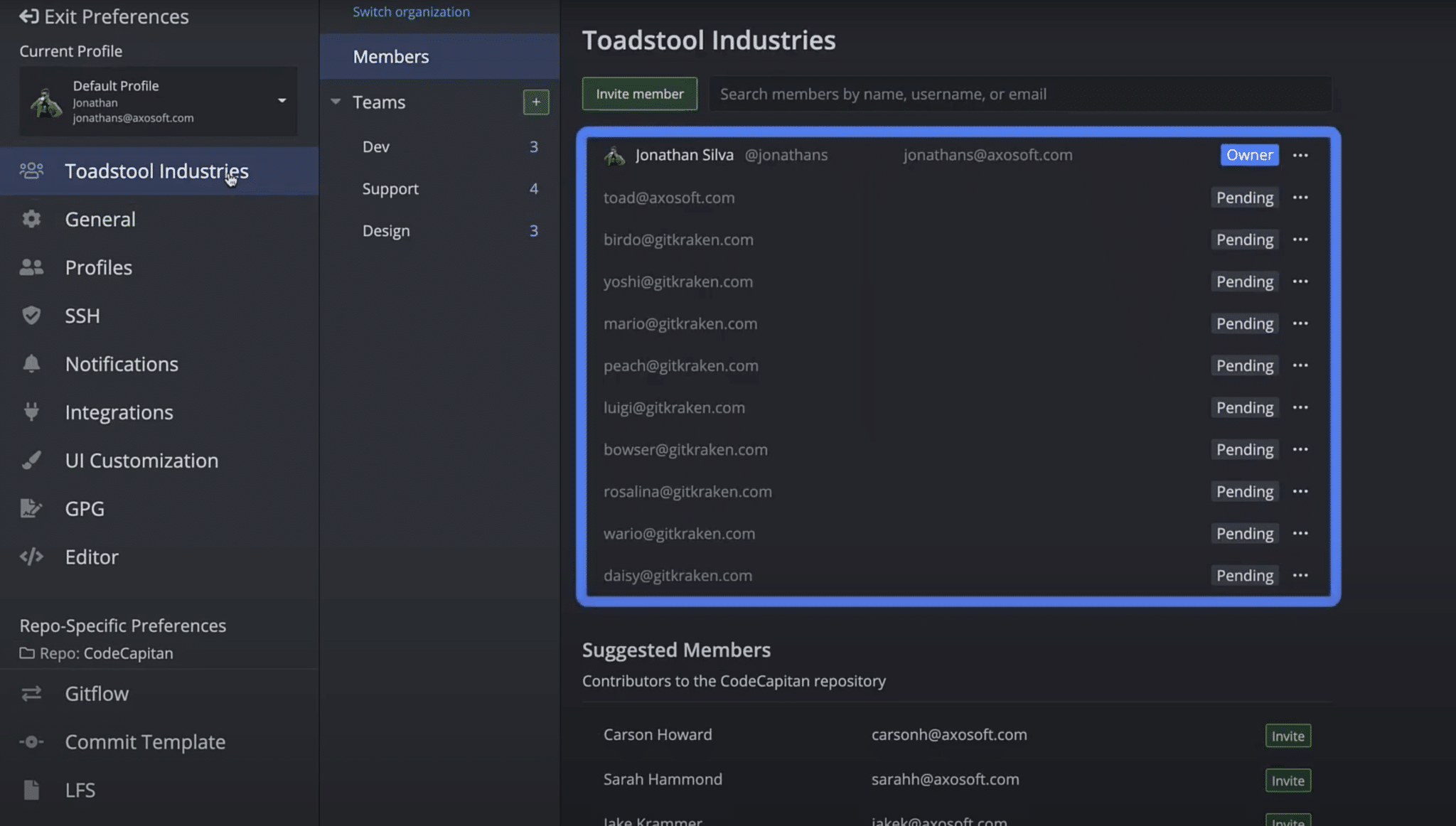Open options menu for toad@axosoft.com

[x=1302, y=198]
